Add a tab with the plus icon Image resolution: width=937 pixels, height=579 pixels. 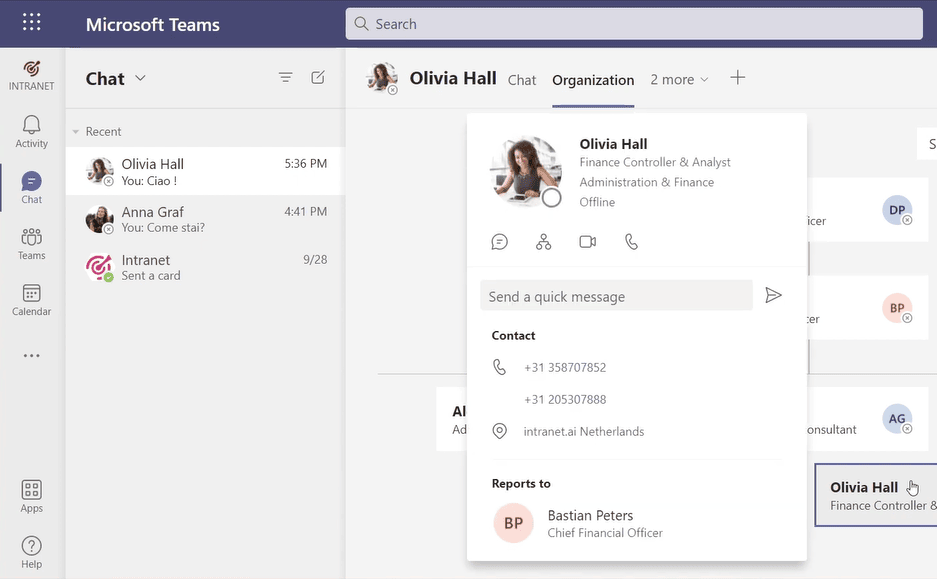(738, 78)
